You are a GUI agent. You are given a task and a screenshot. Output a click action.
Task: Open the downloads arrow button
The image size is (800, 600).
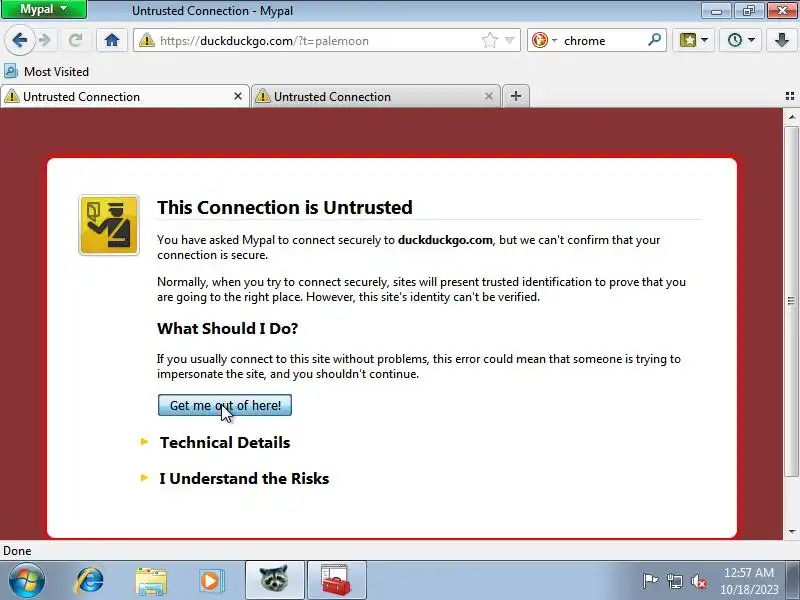coord(782,40)
